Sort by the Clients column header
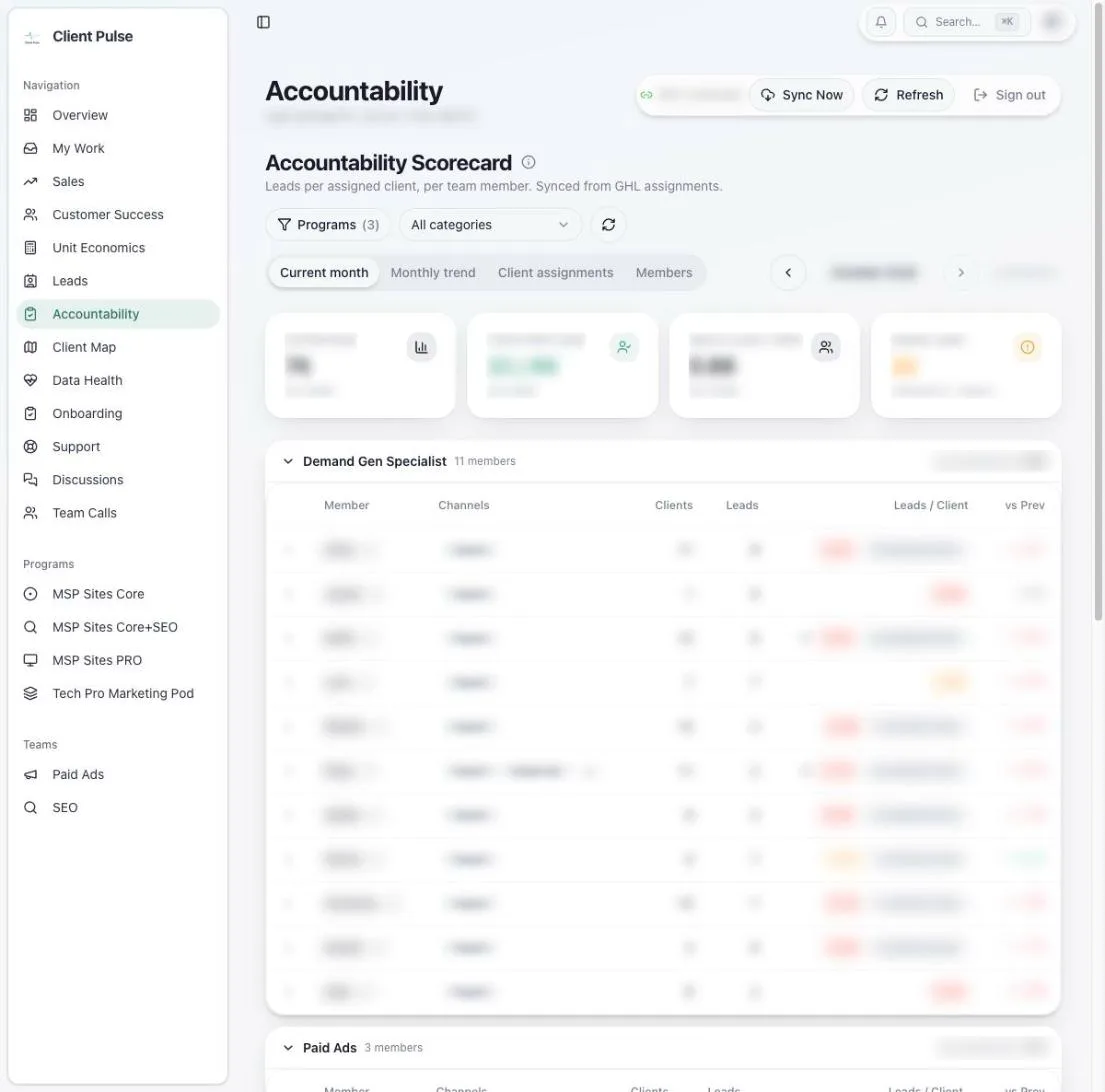 pos(674,505)
